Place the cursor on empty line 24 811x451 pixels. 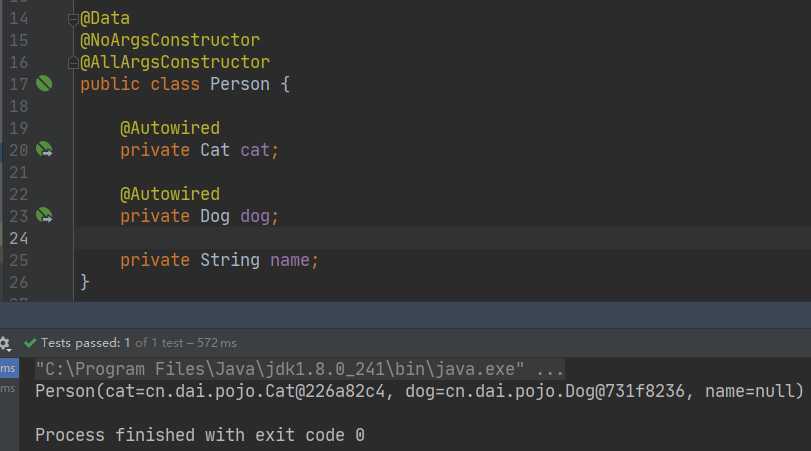pos(400,238)
